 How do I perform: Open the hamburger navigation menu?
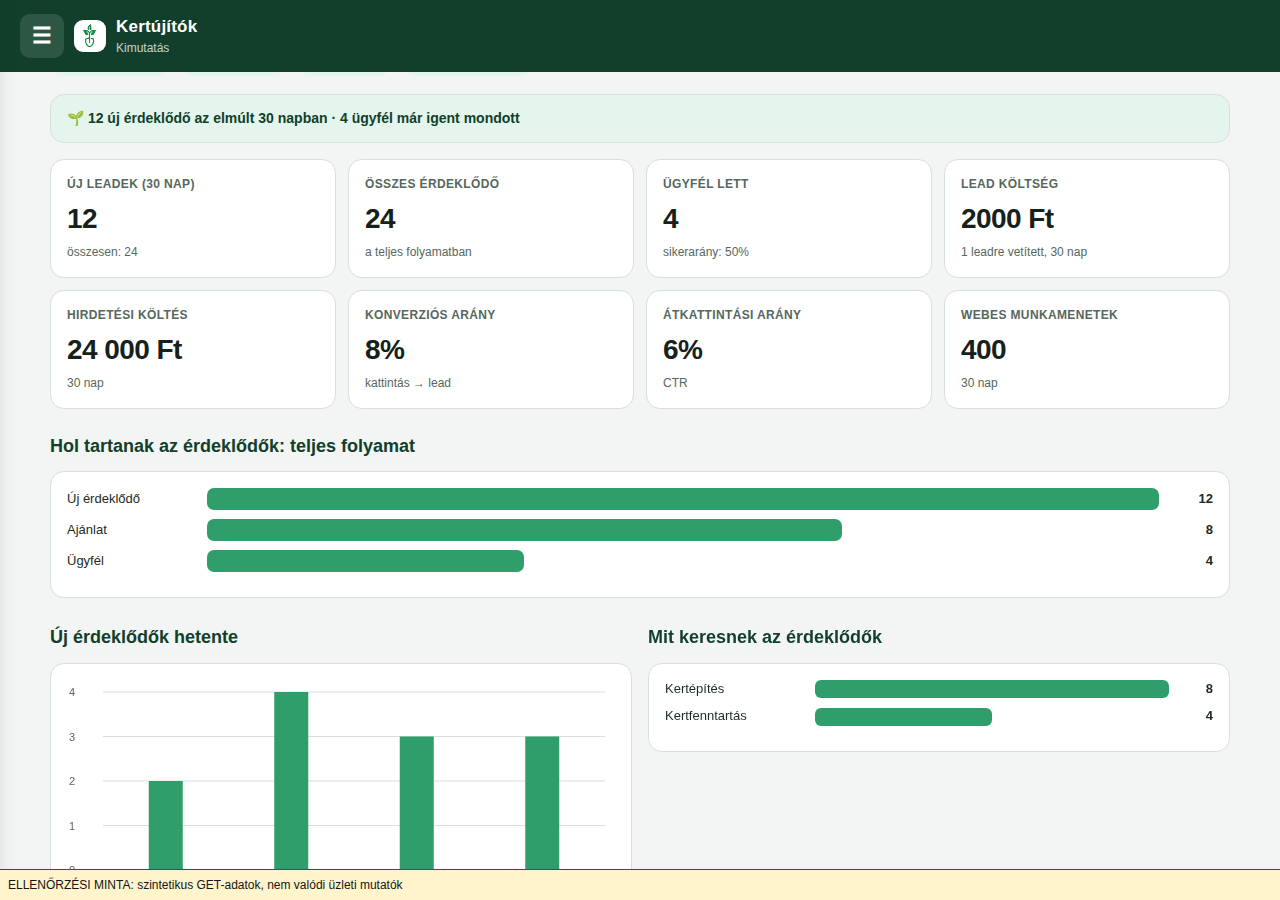point(42,36)
